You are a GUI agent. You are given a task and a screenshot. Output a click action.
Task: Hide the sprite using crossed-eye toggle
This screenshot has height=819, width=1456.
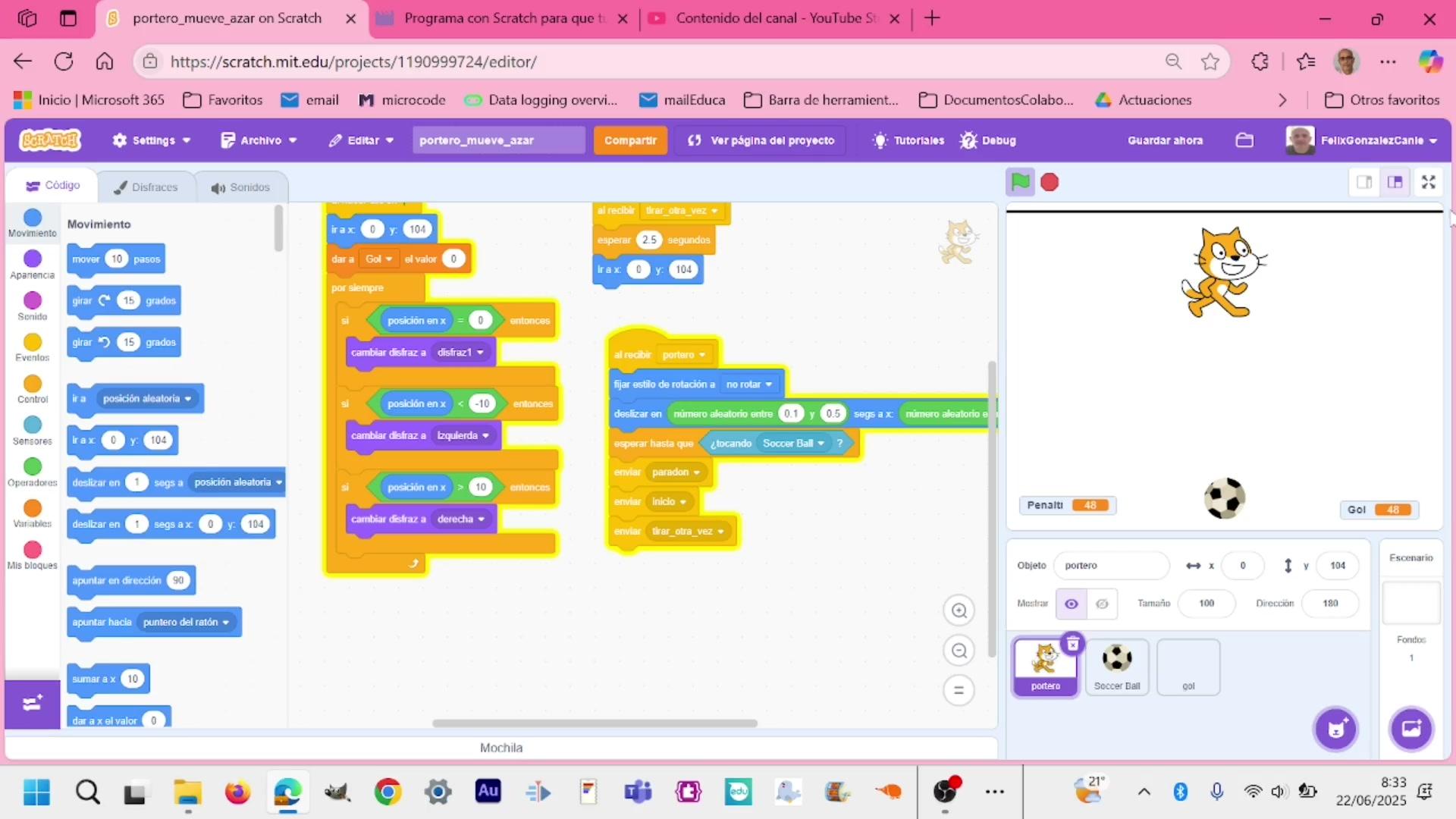pyautogui.click(x=1102, y=604)
